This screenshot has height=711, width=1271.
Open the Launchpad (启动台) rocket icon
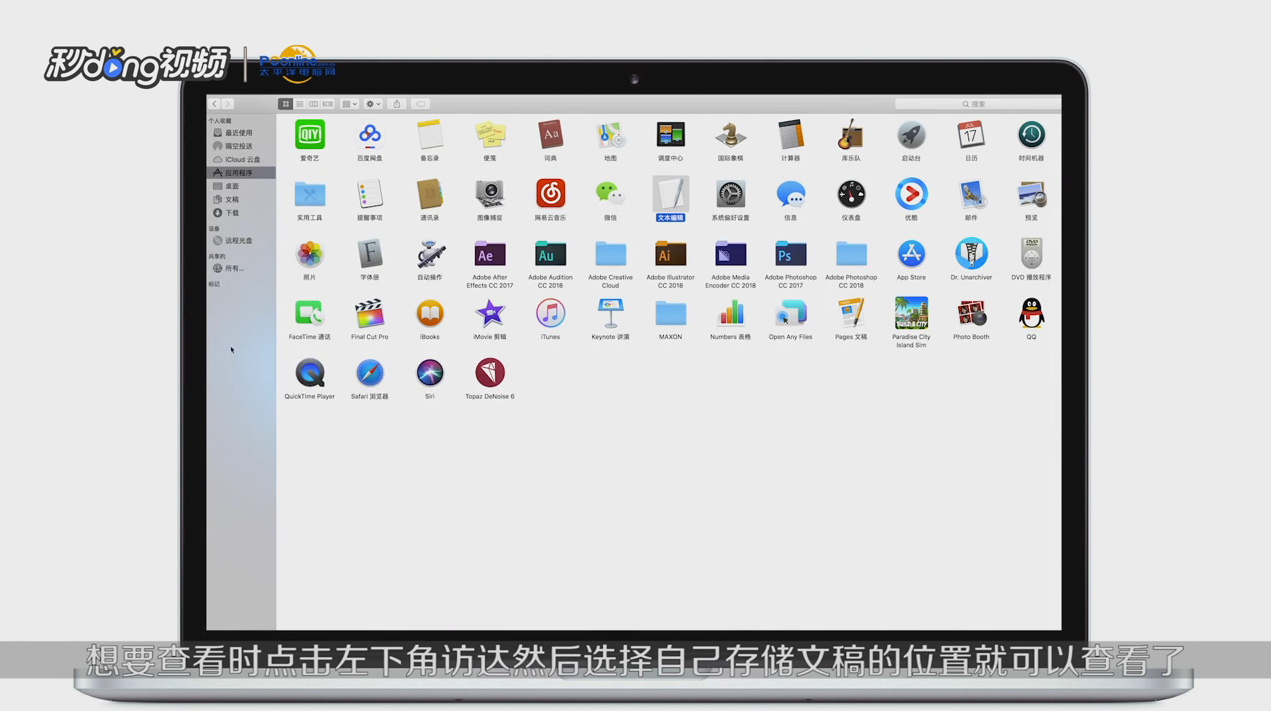tap(911, 135)
